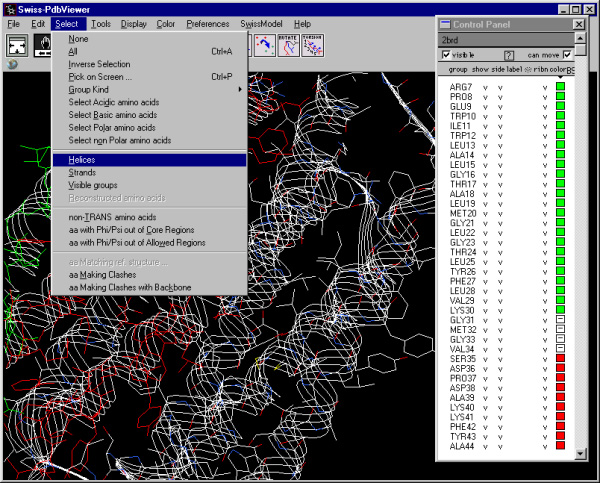This screenshot has height=483, width=600.
Task: Toggle show checkmark for ARG7 residue
Action: [485, 87]
